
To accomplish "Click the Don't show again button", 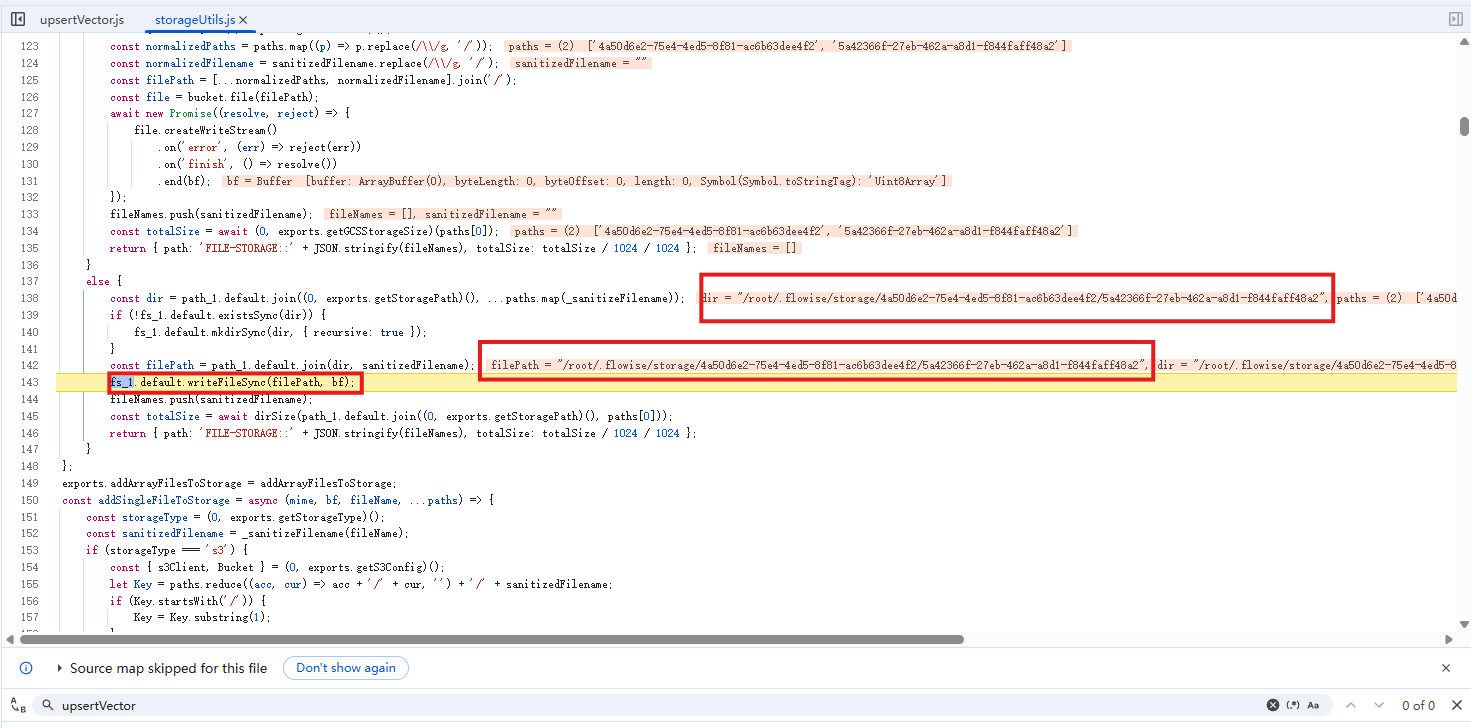I will (x=346, y=668).
